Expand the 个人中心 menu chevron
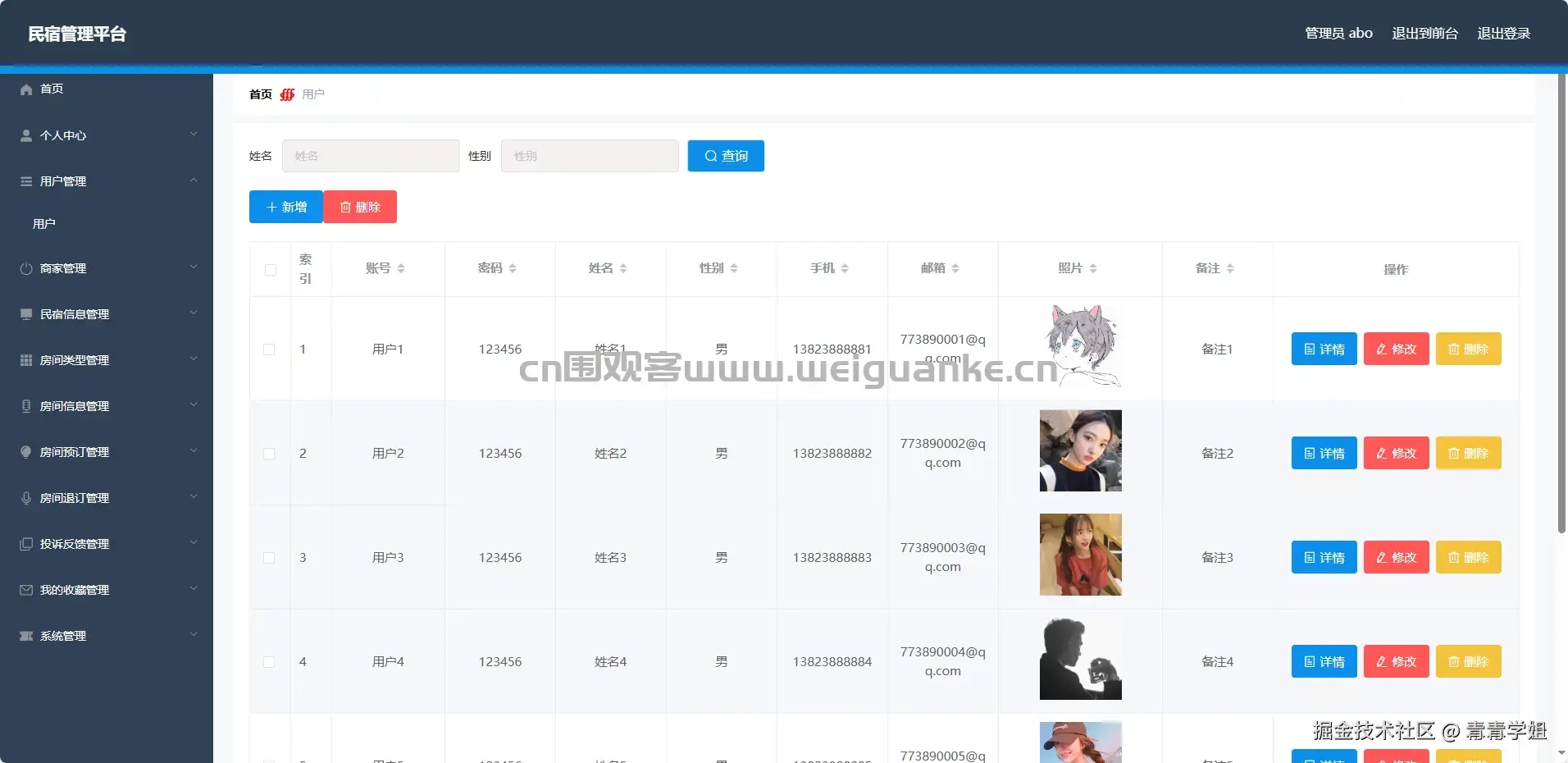Screen dimensions: 1568x763 194,135
